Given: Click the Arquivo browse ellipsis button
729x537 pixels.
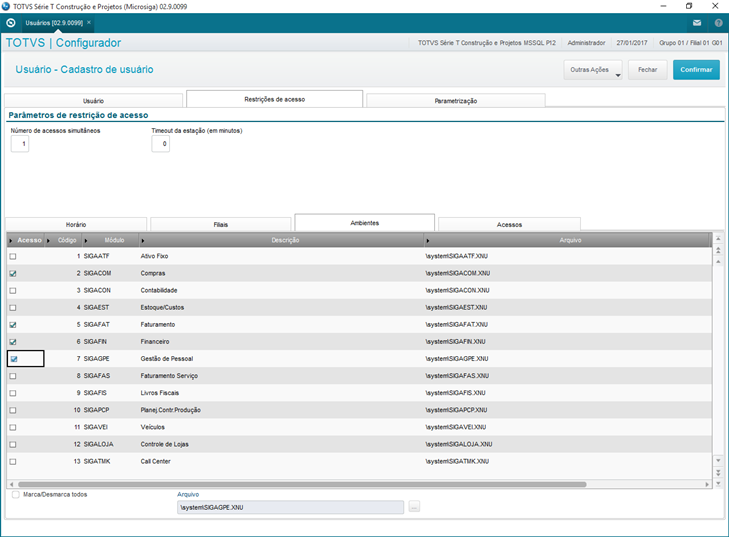Looking at the screenshot, I should (x=414, y=507).
